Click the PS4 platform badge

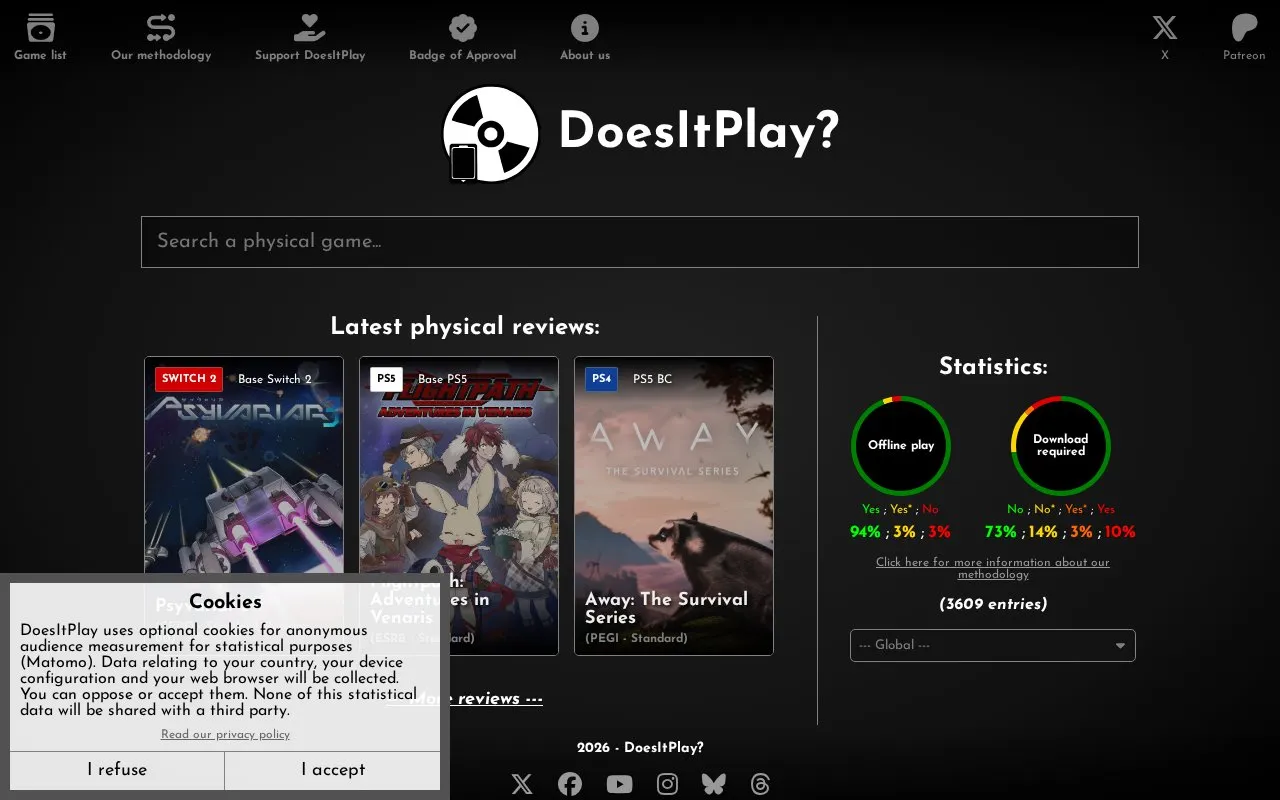pos(601,379)
